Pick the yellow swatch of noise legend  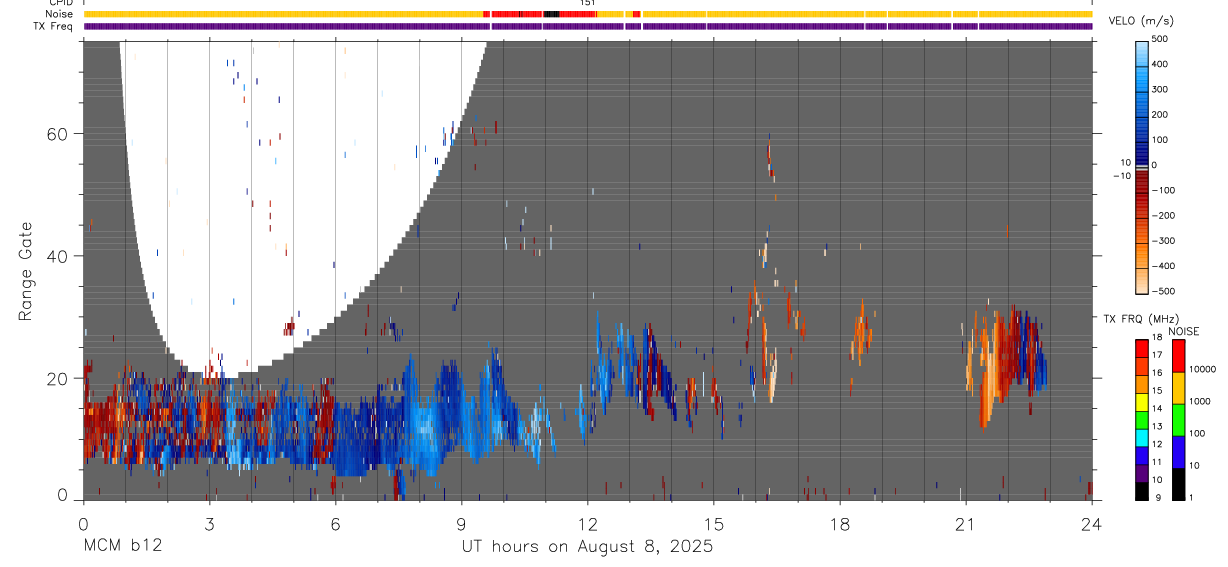click(1179, 387)
